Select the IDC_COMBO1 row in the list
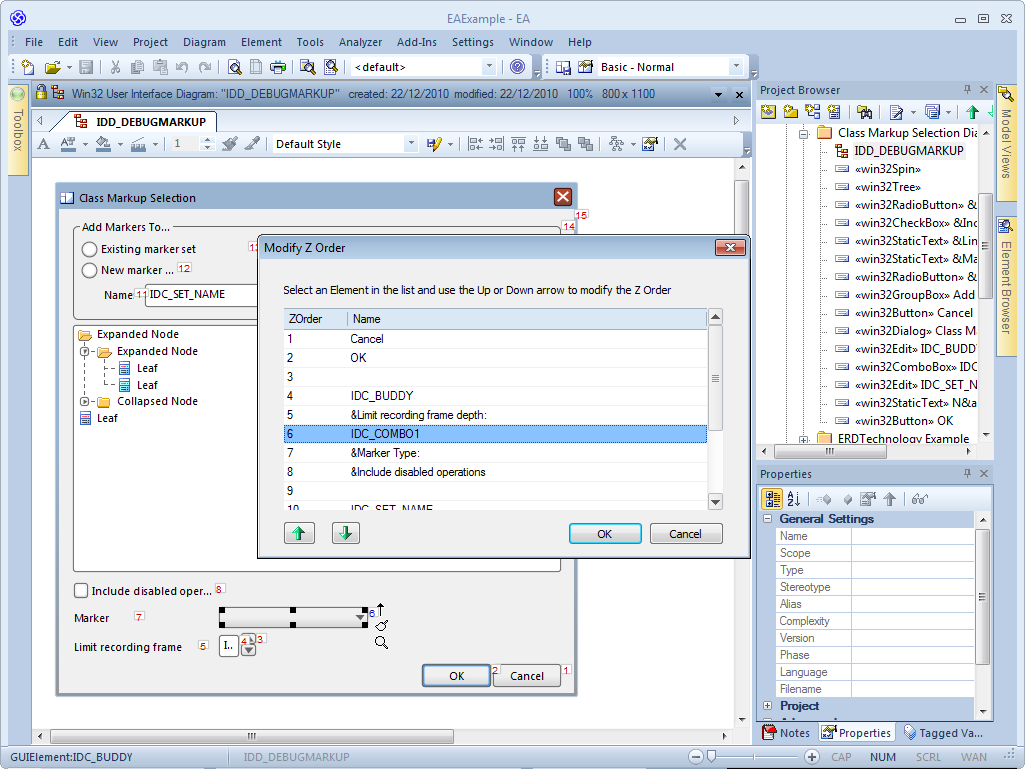 (x=450, y=434)
